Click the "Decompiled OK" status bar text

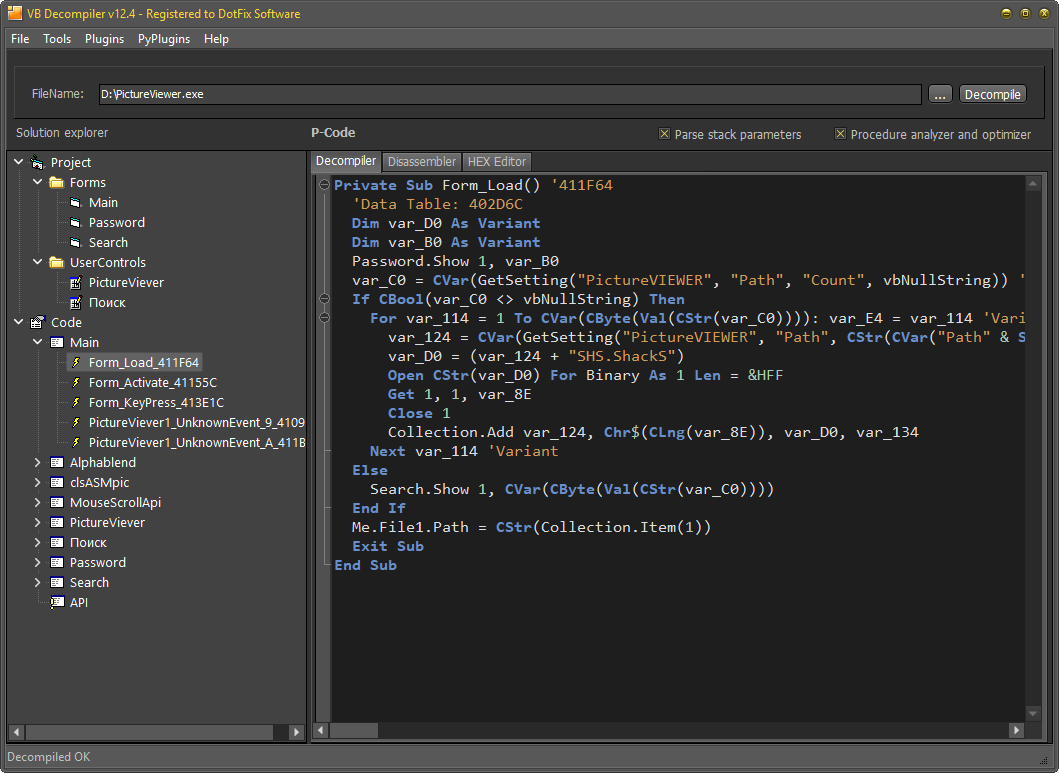tap(49, 757)
